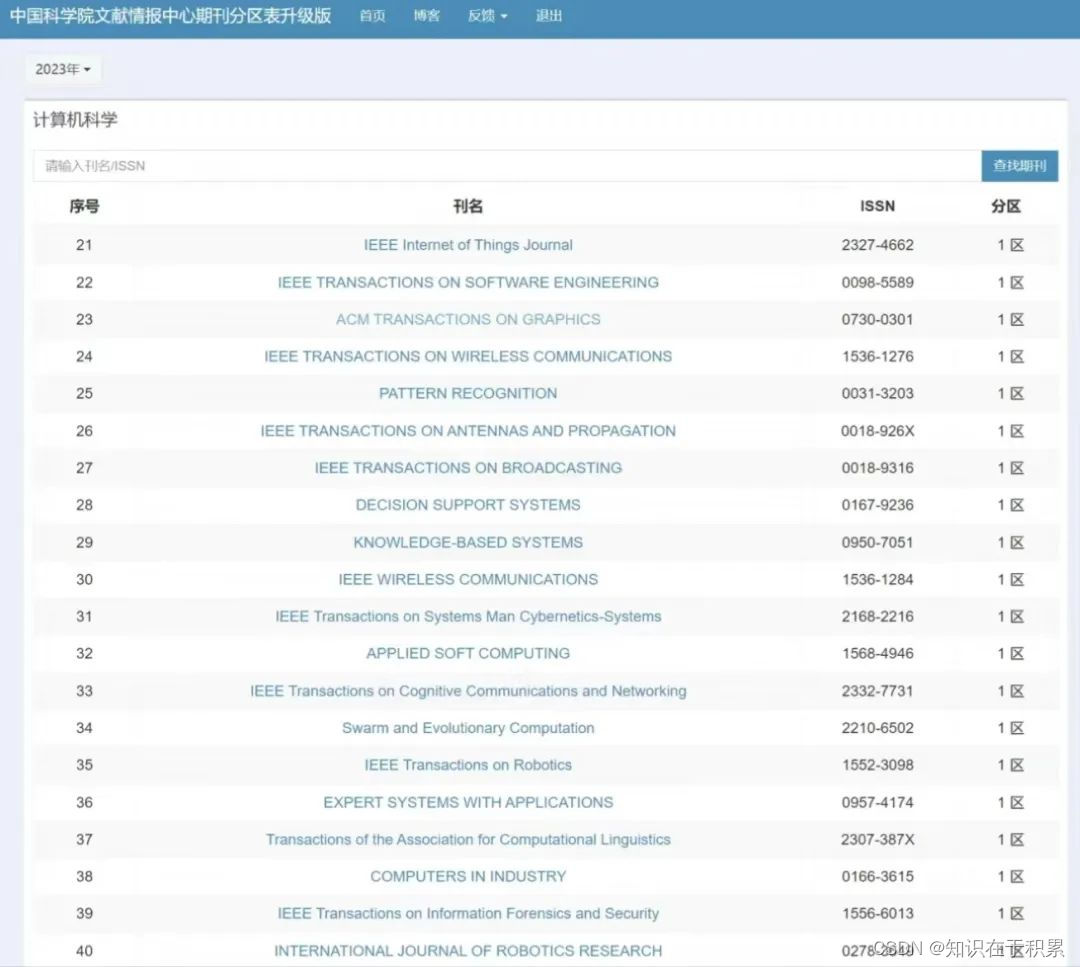
Task: Open IEEE Transactions on Robotics link
Action: tap(468, 765)
